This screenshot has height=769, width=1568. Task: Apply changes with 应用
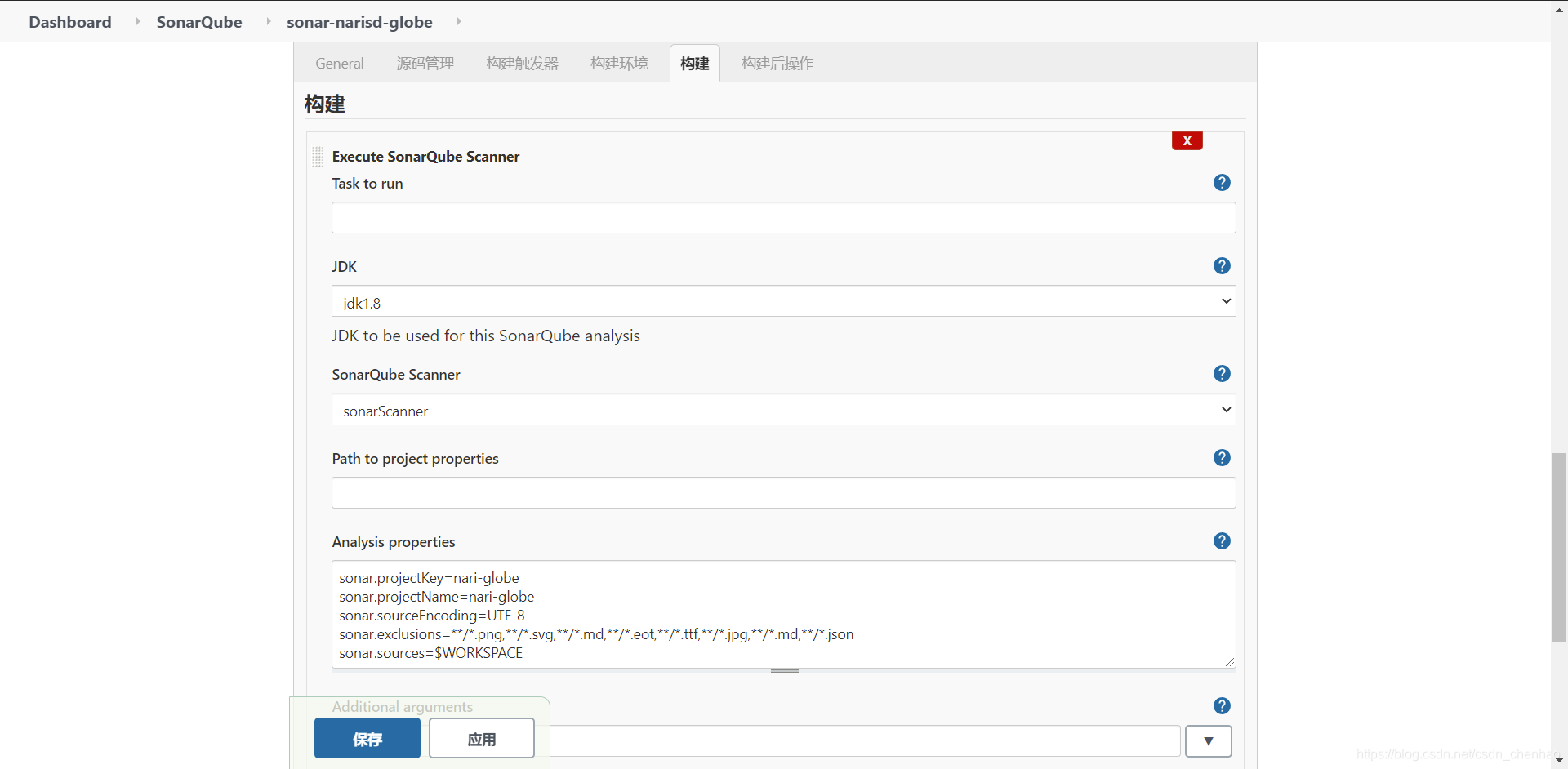tap(482, 739)
